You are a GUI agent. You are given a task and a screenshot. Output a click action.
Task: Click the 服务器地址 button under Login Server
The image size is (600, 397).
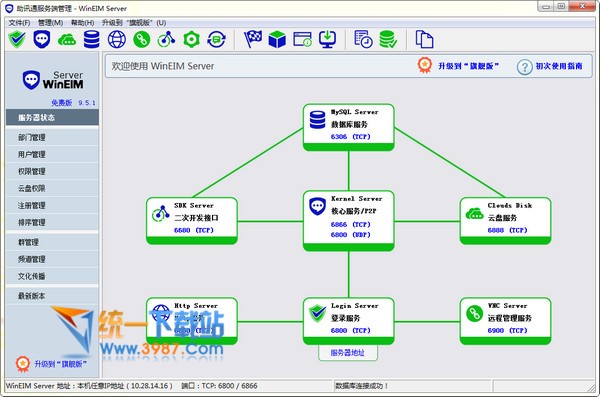[347, 353]
